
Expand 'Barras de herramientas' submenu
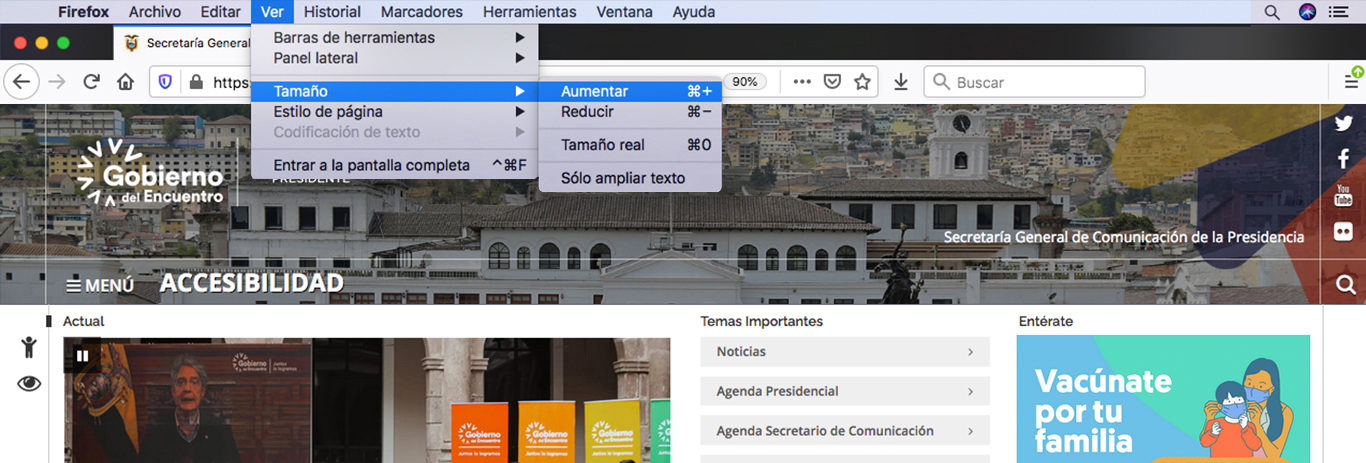pyautogui.click(x=354, y=38)
